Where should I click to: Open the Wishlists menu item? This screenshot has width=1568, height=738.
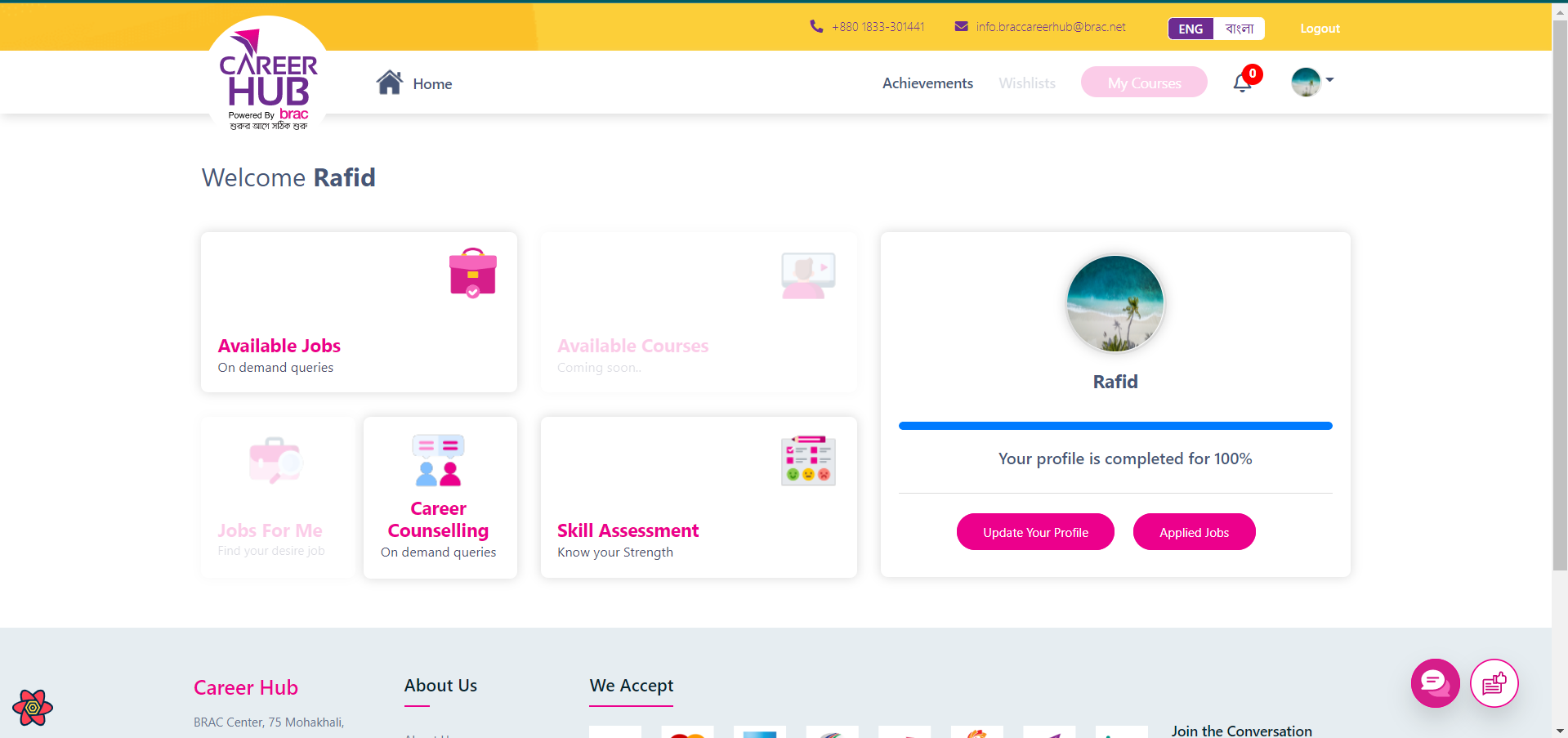pyautogui.click(x=1027, y=83)
